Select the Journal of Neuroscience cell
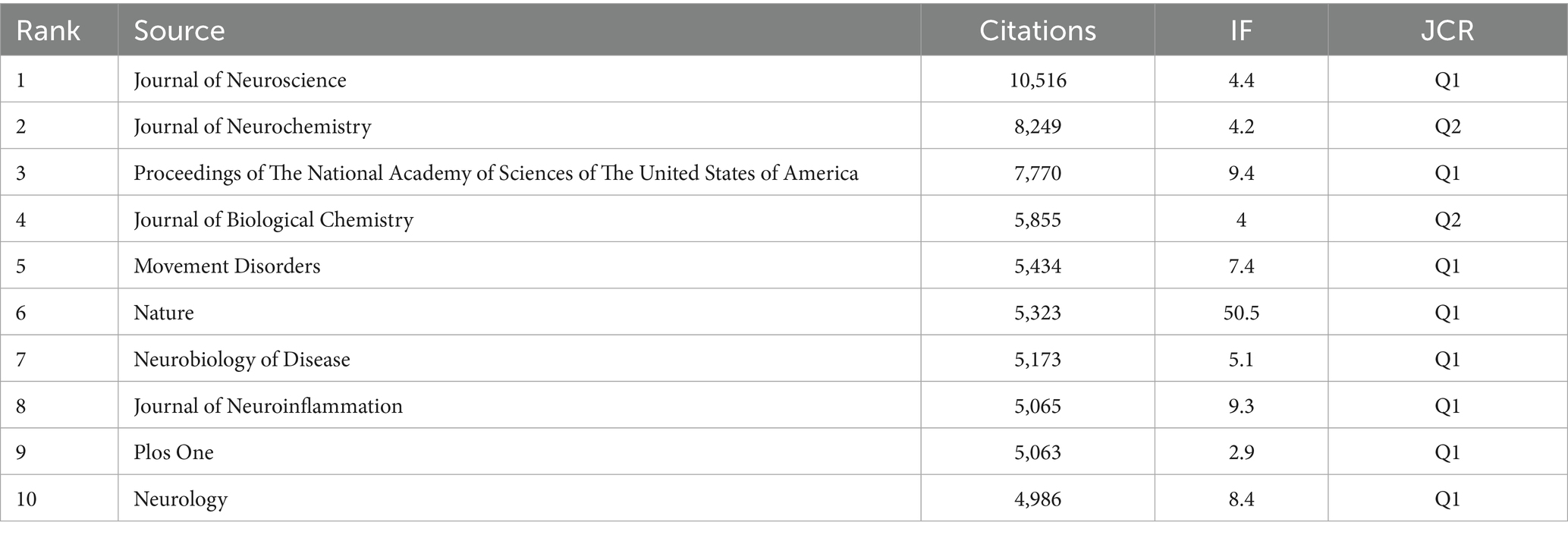Image resolution: width=1568 pixels, height=535 pixels. [240, 80]
